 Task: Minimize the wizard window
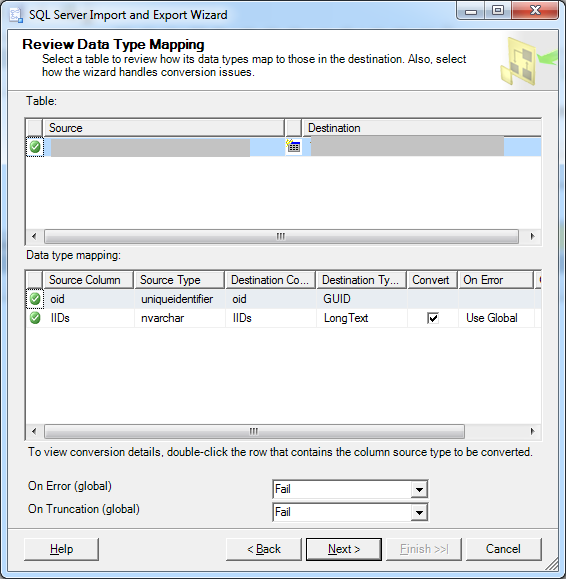471,11
